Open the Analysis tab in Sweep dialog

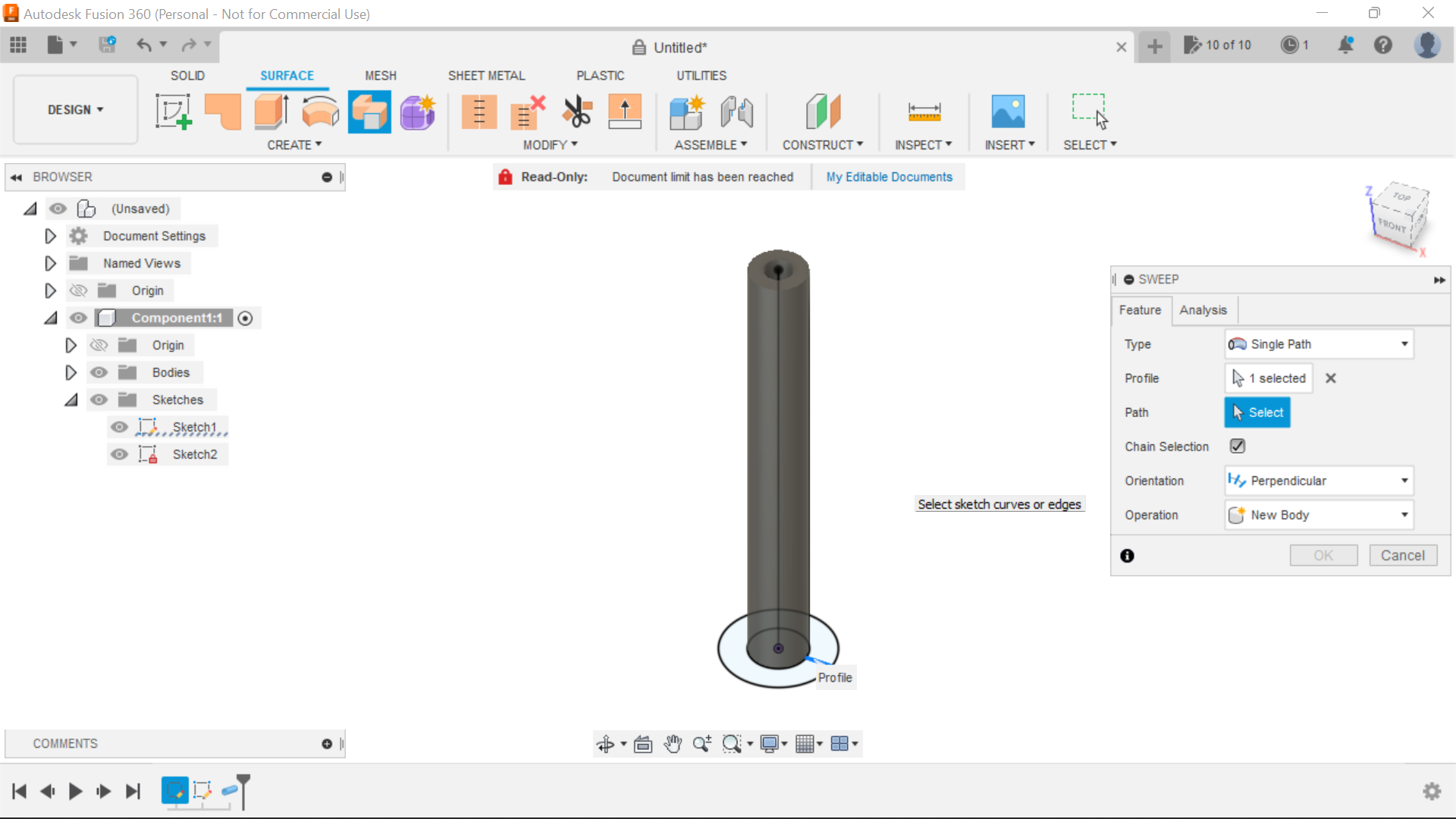[x=1203, y=310]
